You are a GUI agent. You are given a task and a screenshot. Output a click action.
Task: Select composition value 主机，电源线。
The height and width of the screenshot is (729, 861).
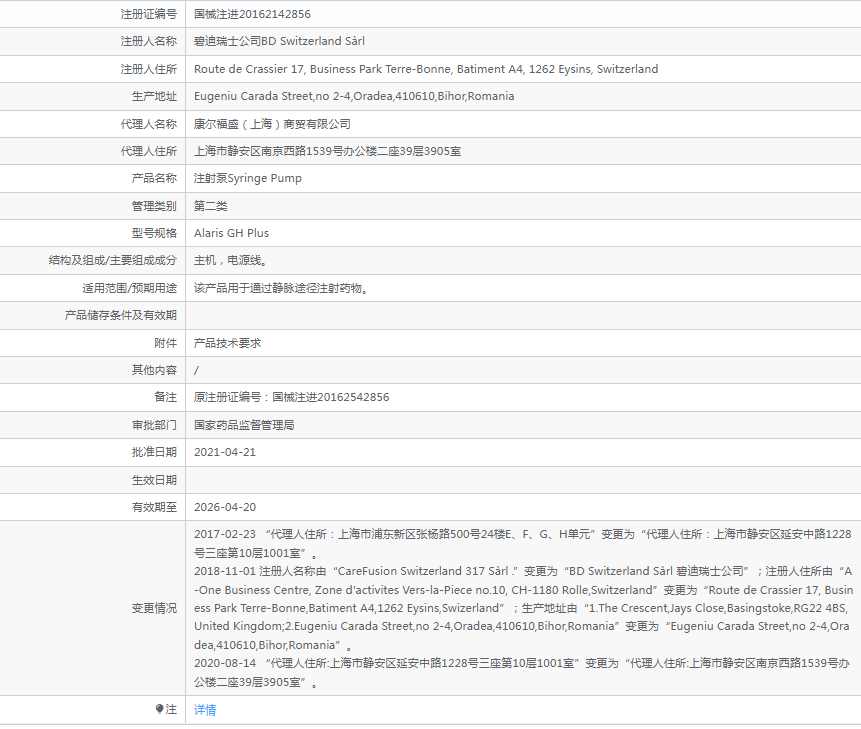[x=231, y=260]
